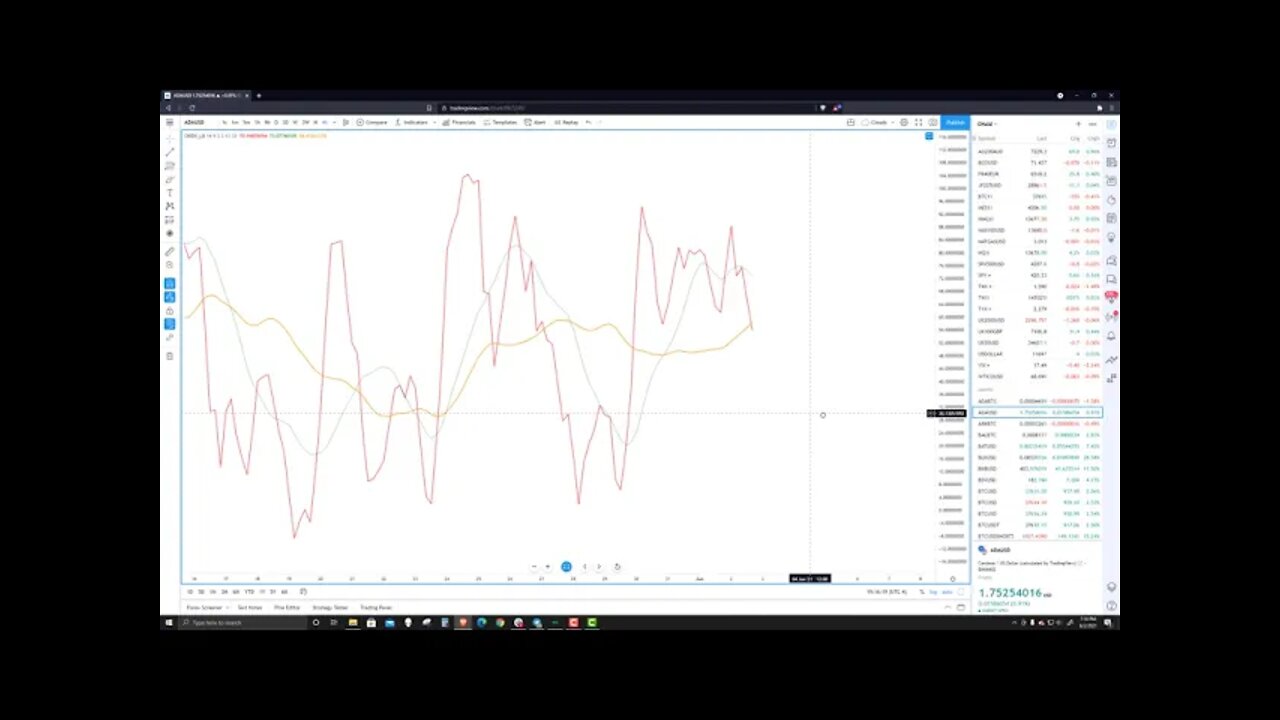Expand the Clouds layout dropdown arrow

point(893,122)
